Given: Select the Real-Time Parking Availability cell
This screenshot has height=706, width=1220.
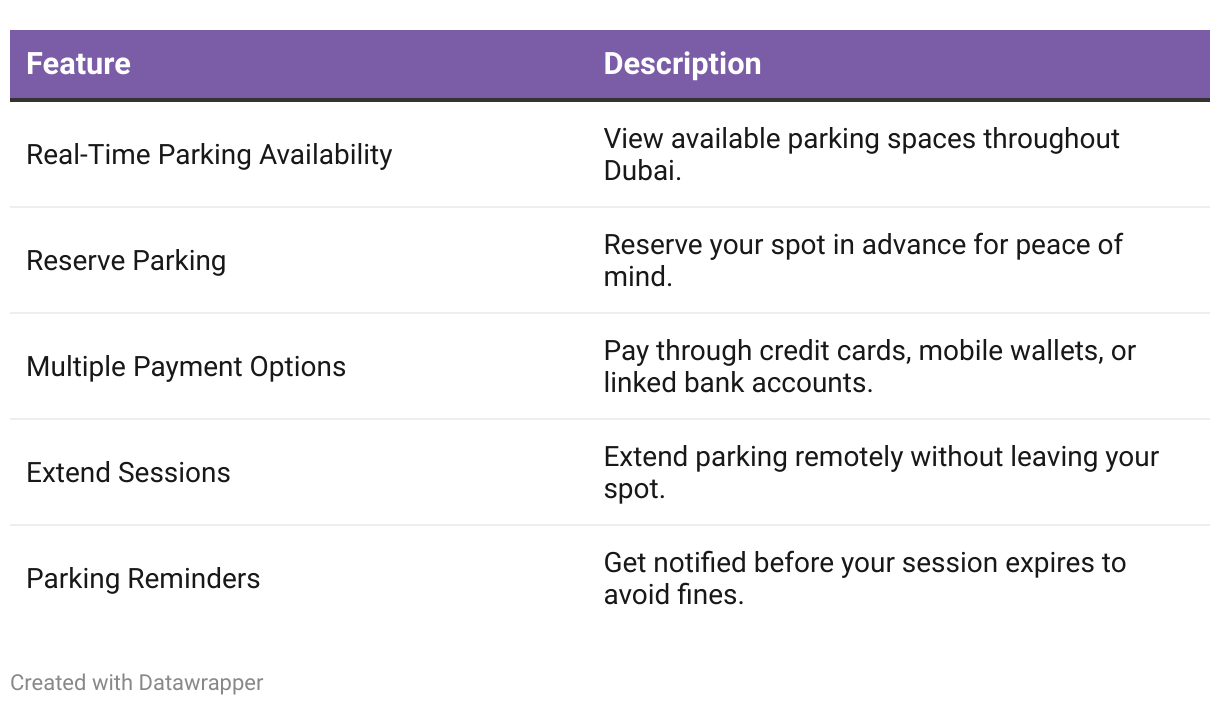Looking at the screenshot, I should click(x=209, y=155).
